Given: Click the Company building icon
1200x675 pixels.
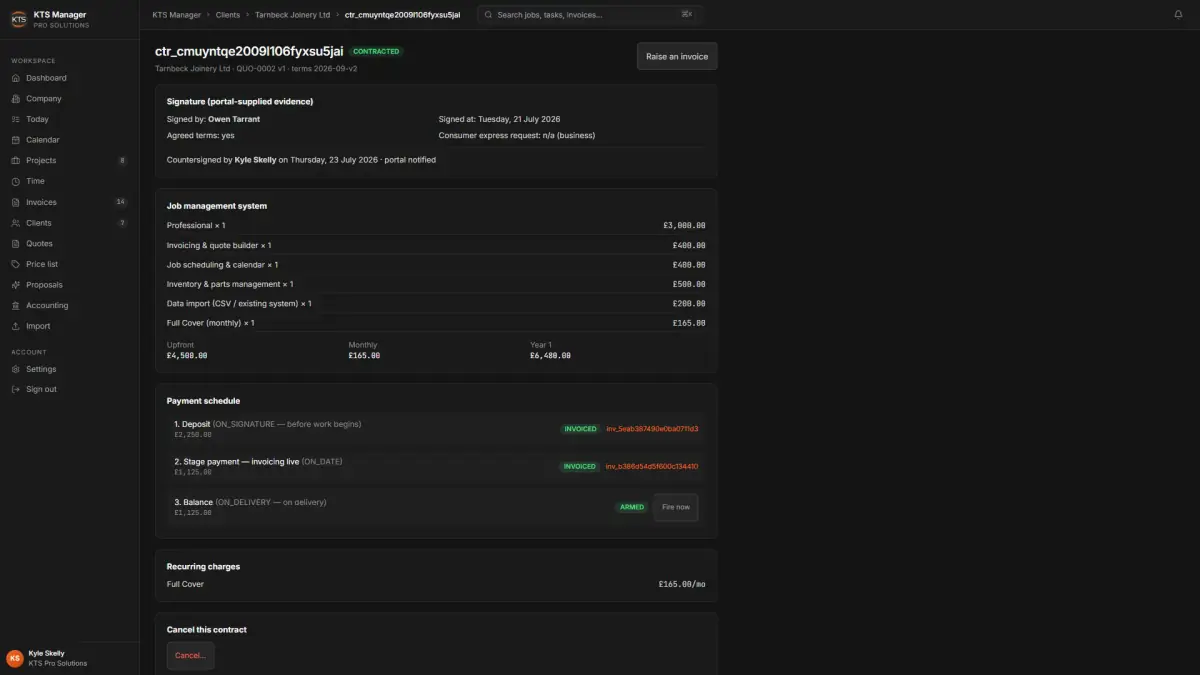Looking at the screenshot, I should 16,99.
